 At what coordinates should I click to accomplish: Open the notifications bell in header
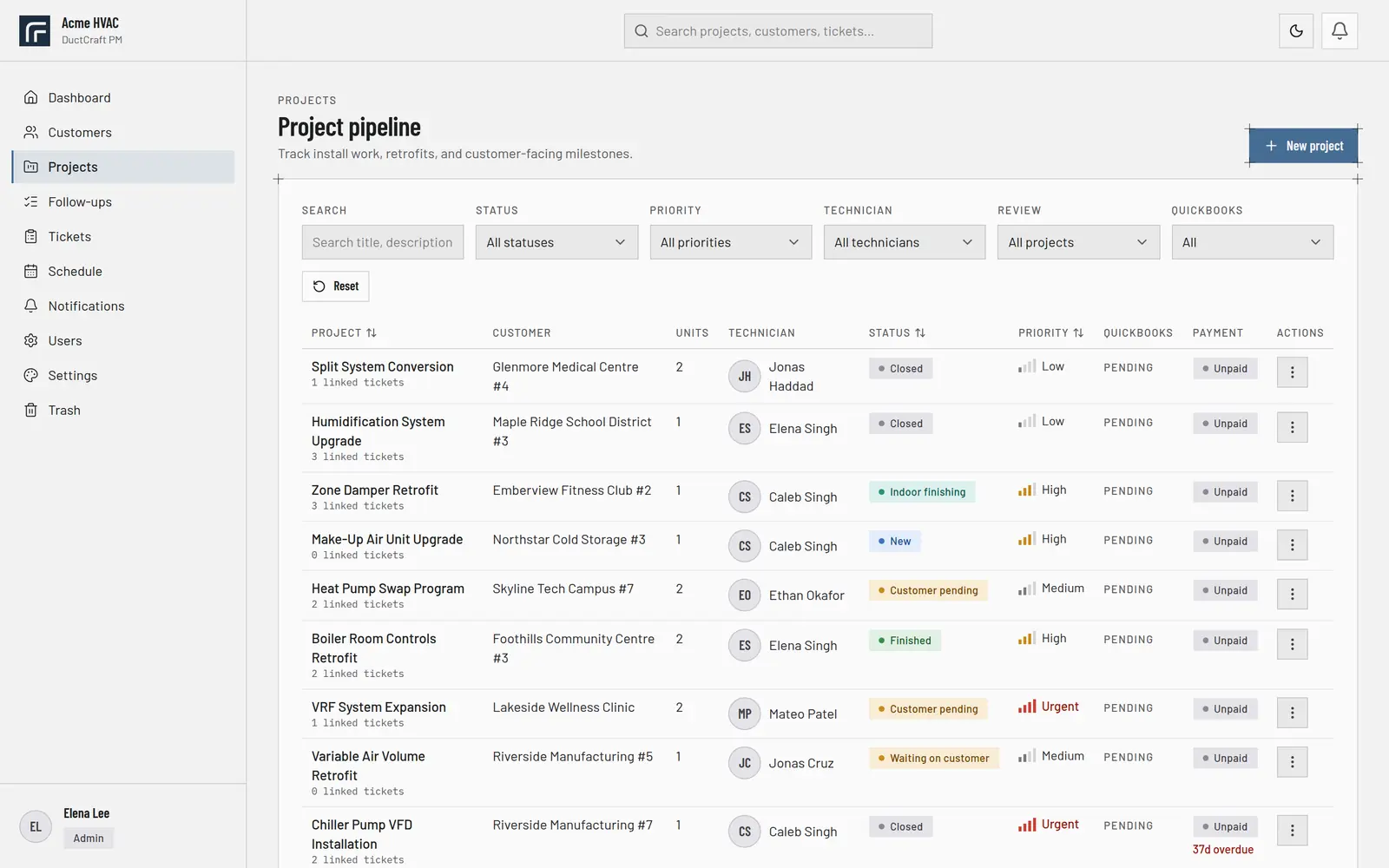coord(1340,31)
